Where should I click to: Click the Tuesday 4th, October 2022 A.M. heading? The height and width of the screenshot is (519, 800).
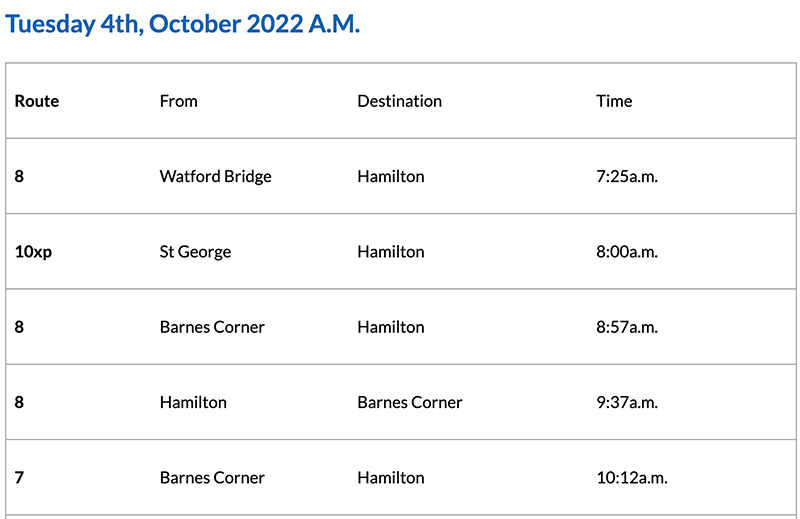tap(183, 25)
